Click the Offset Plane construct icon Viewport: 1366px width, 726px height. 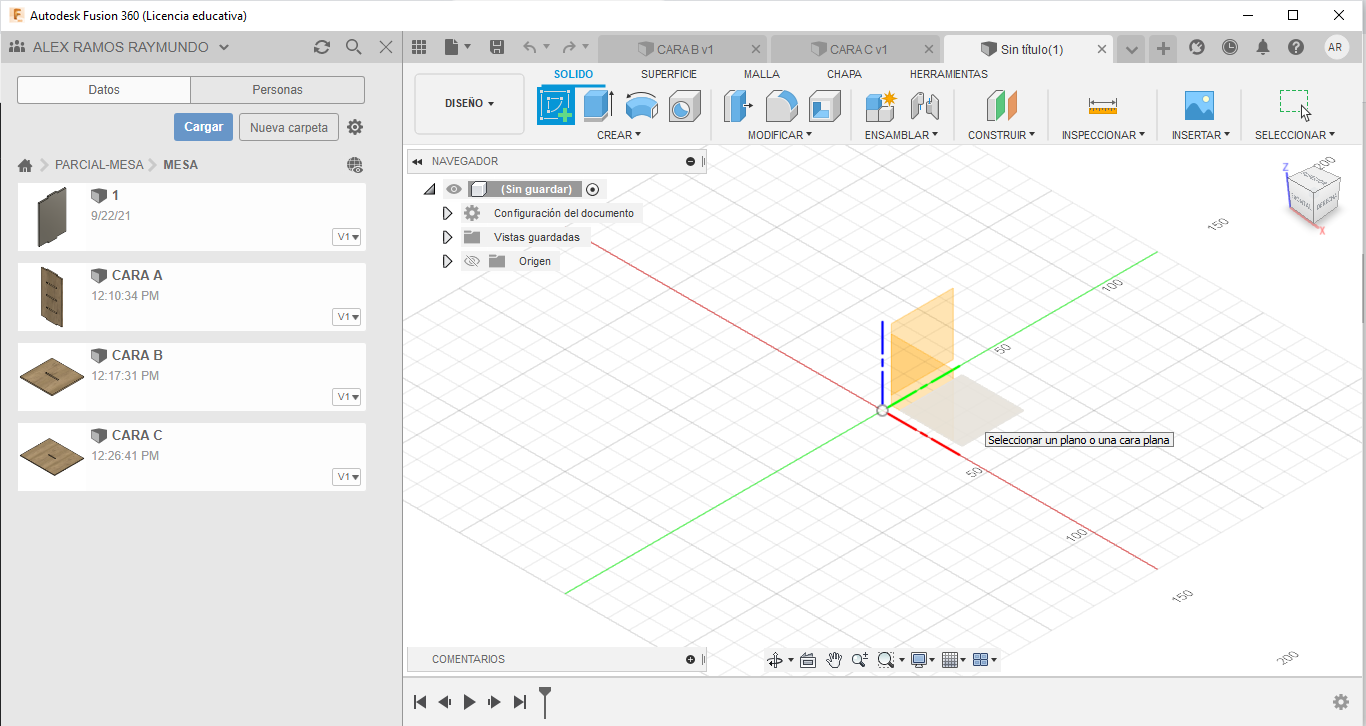point(1001,105)
